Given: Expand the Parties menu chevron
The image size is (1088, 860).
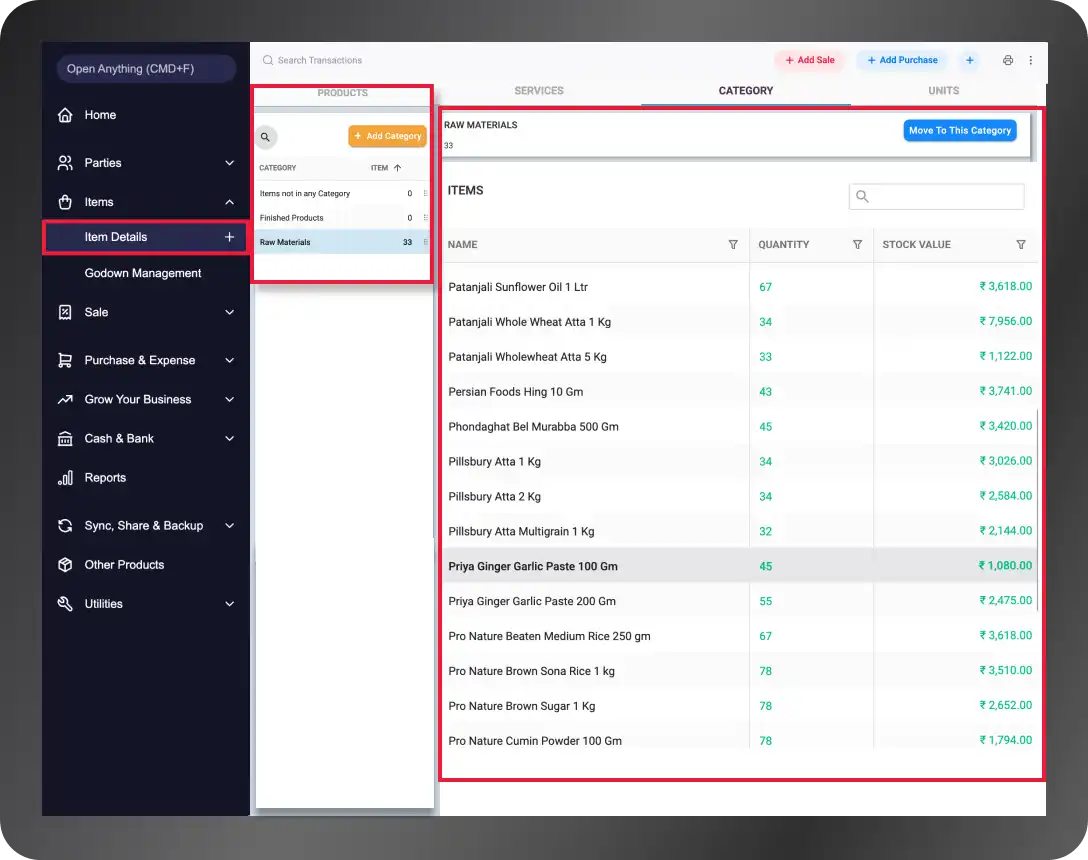Looking at the screenshot, I should [230, 163].
